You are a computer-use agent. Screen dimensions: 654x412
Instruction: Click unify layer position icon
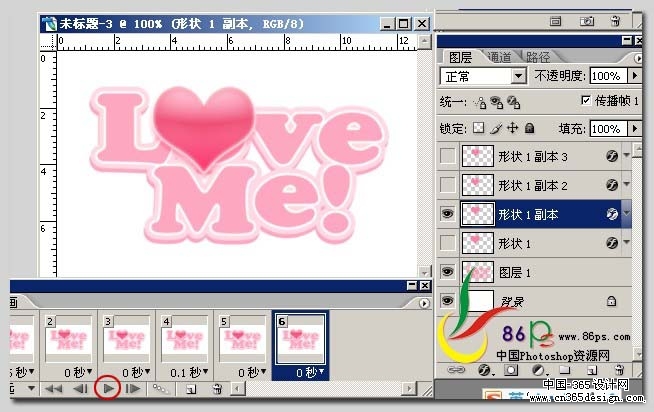(480, 102)
